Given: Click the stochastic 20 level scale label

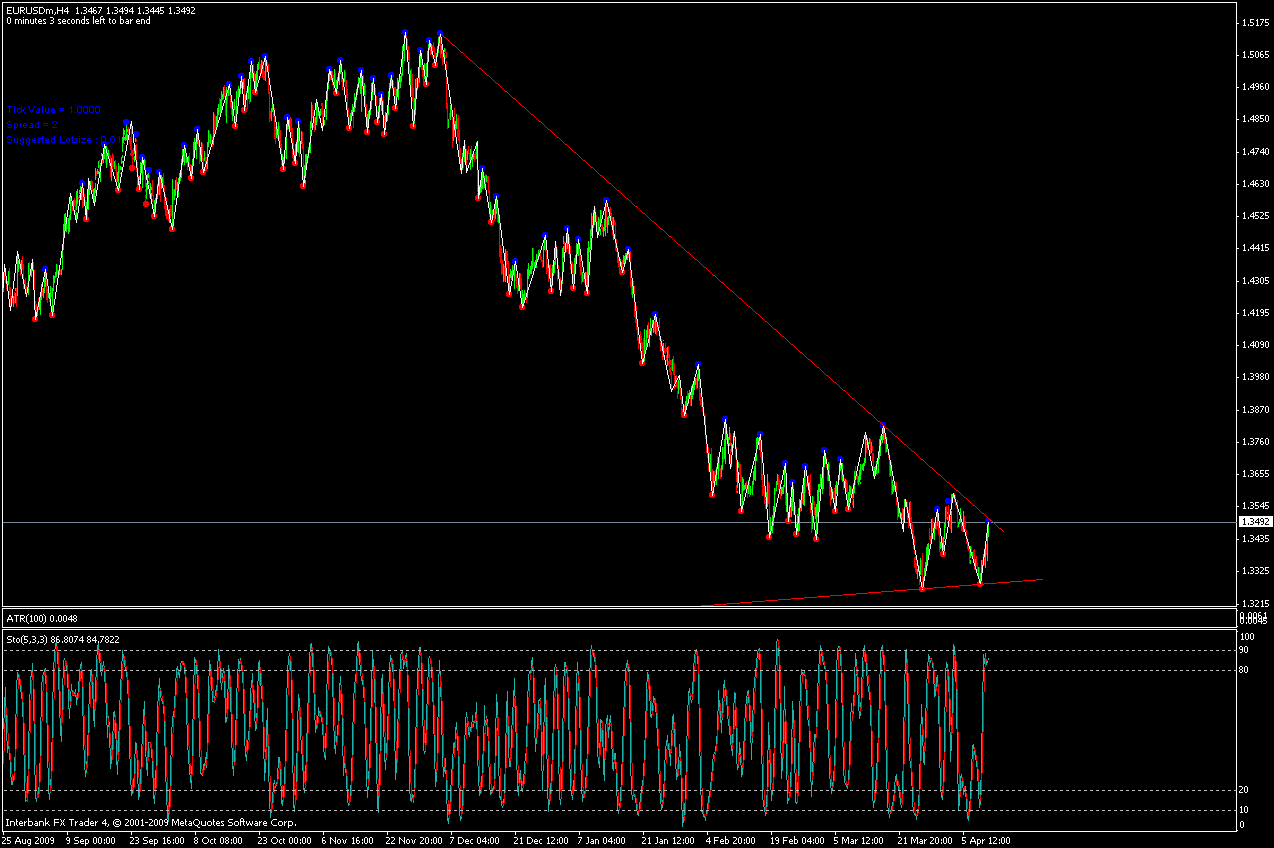Looking at the screenshot, I should pyautogui.click(x=1245, y=790).
